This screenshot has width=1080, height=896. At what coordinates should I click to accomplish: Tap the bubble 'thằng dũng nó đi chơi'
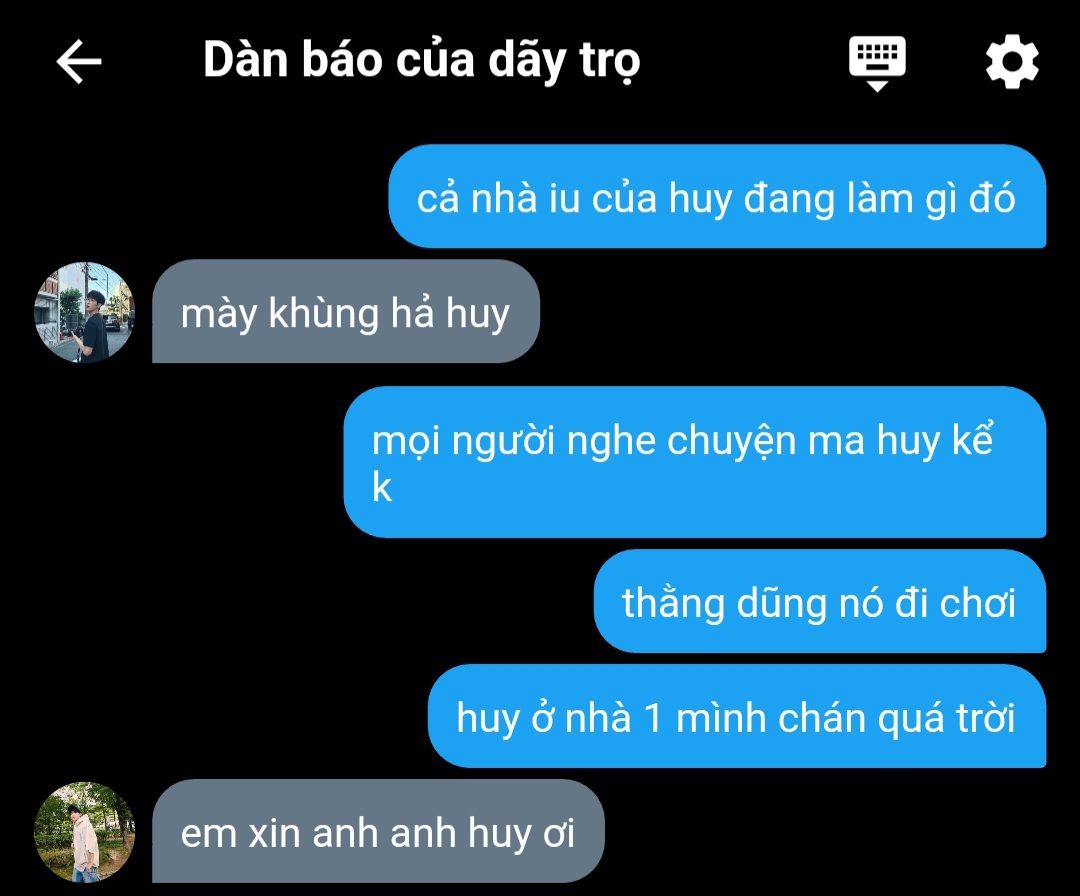point(820,601)
